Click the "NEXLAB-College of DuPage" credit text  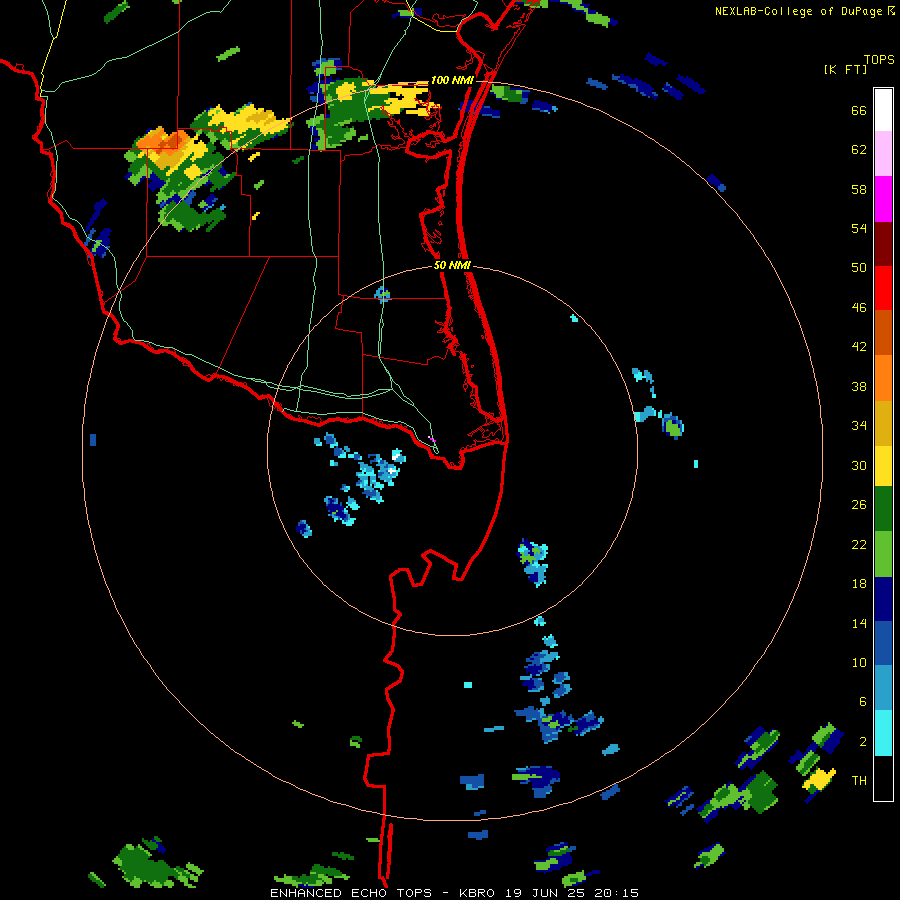tap(799, 11)
